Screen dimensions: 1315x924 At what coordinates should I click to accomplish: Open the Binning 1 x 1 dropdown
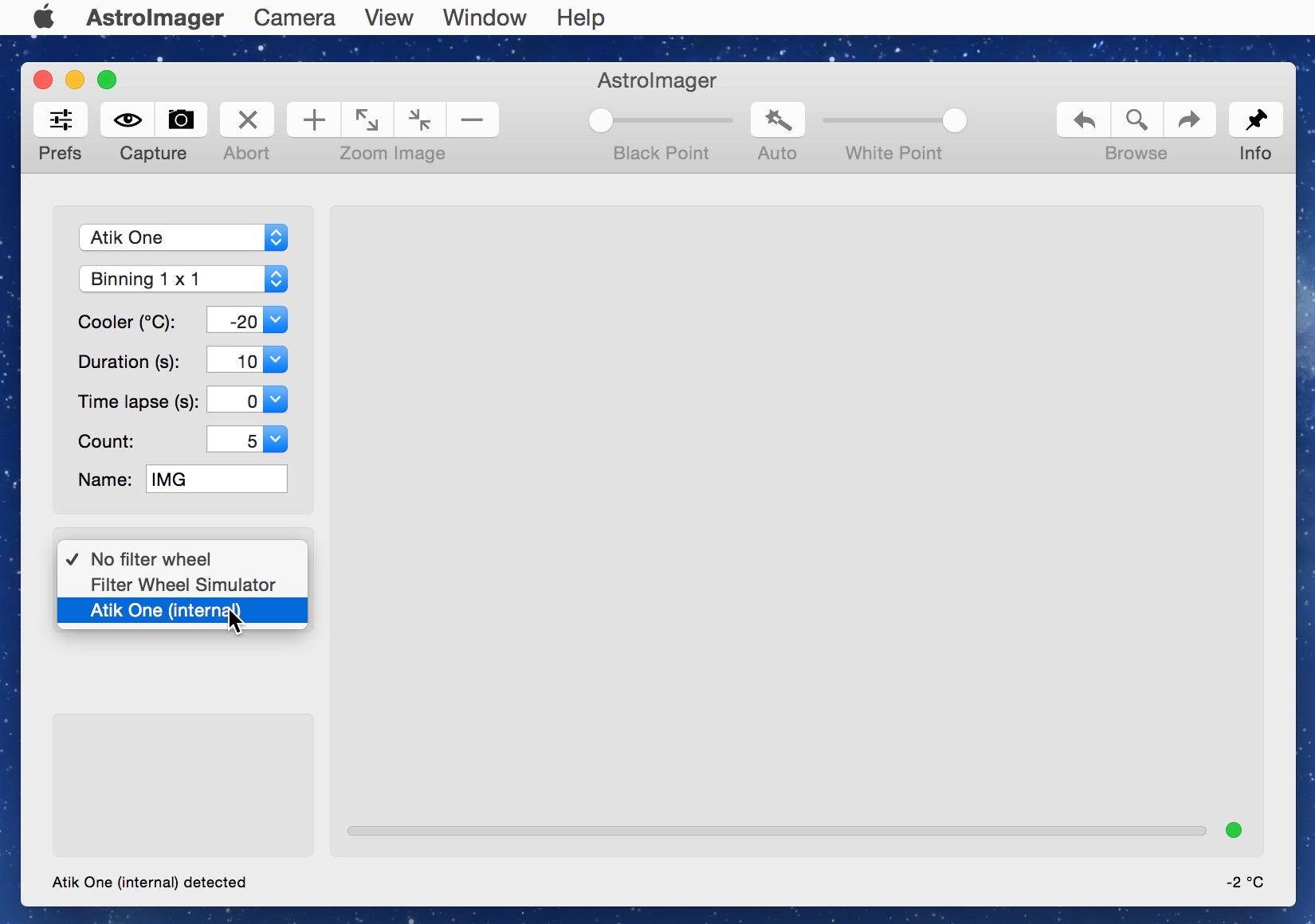click(x=183, y=279)
